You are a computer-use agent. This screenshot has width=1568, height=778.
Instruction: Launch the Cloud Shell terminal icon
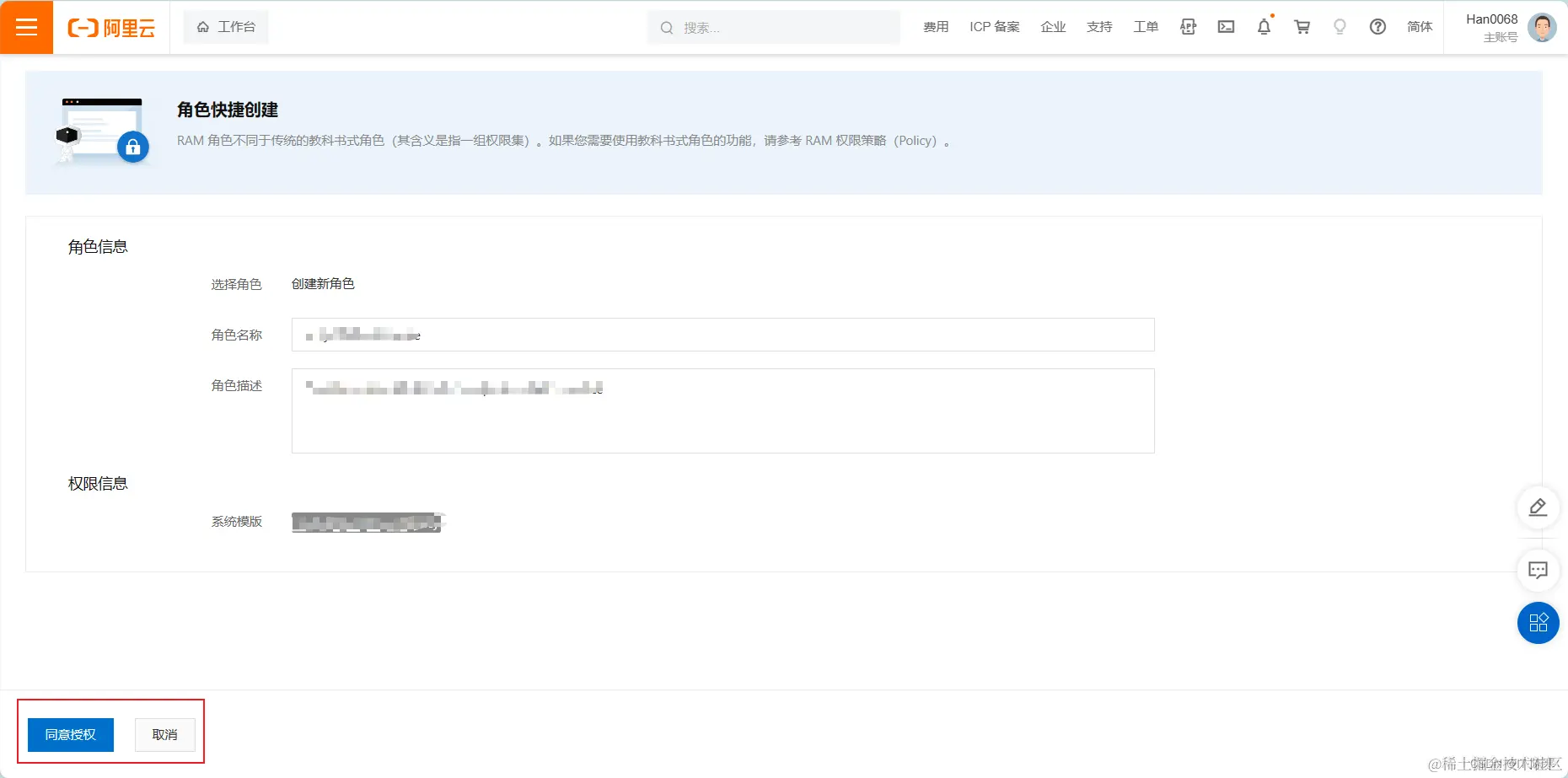[1227, 27]
